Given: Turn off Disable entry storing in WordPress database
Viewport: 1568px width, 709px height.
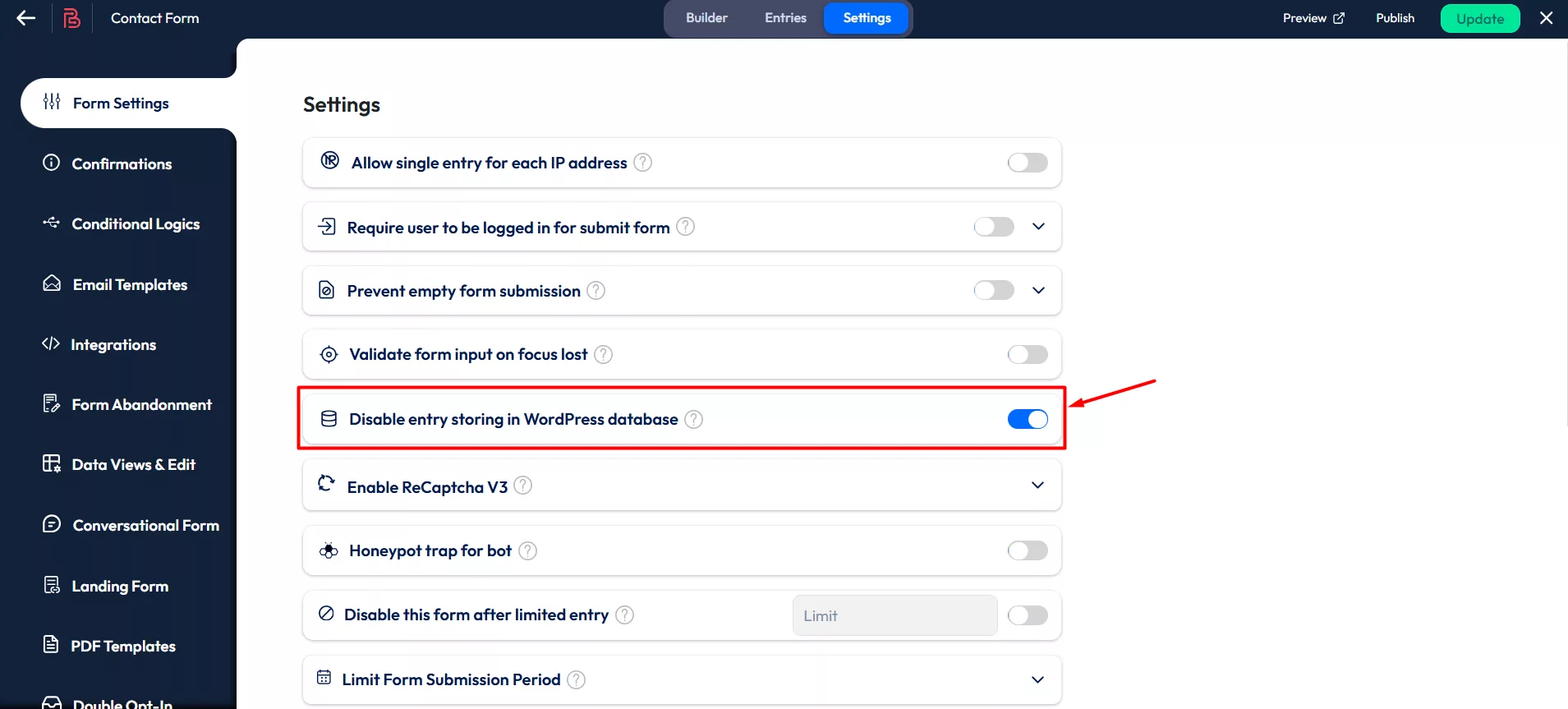Looking at the screenshot, I should pos(1027,419).
